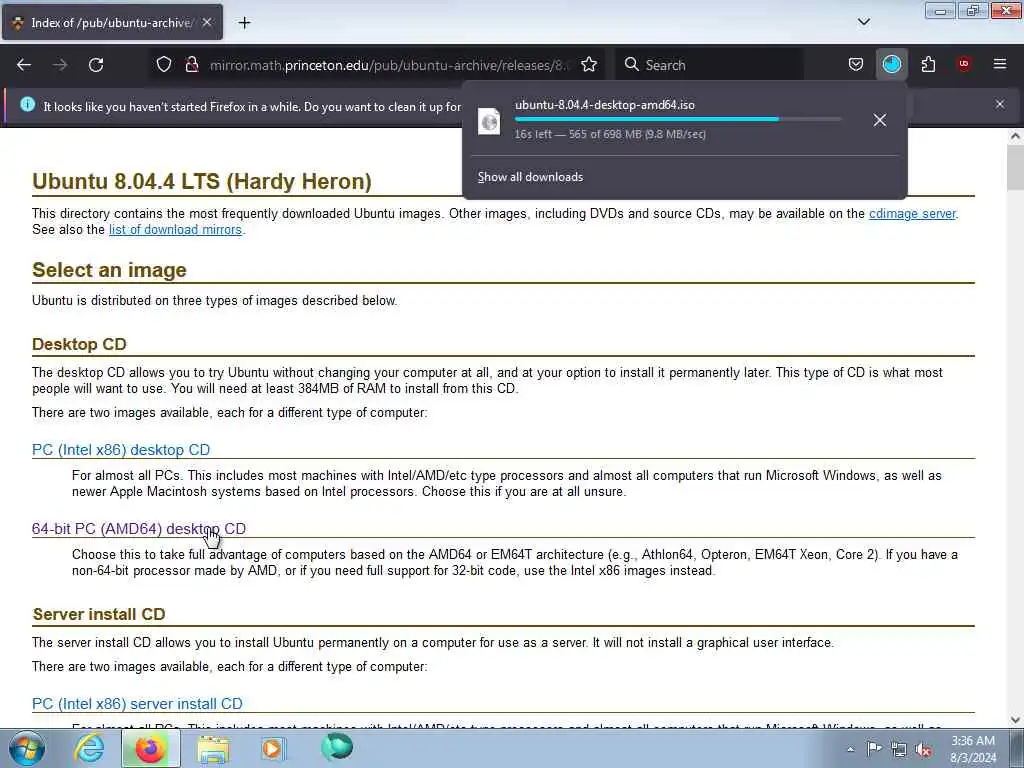Open the Windows Start menu
The image size is (1024, 768).
[x=27, y=749]
